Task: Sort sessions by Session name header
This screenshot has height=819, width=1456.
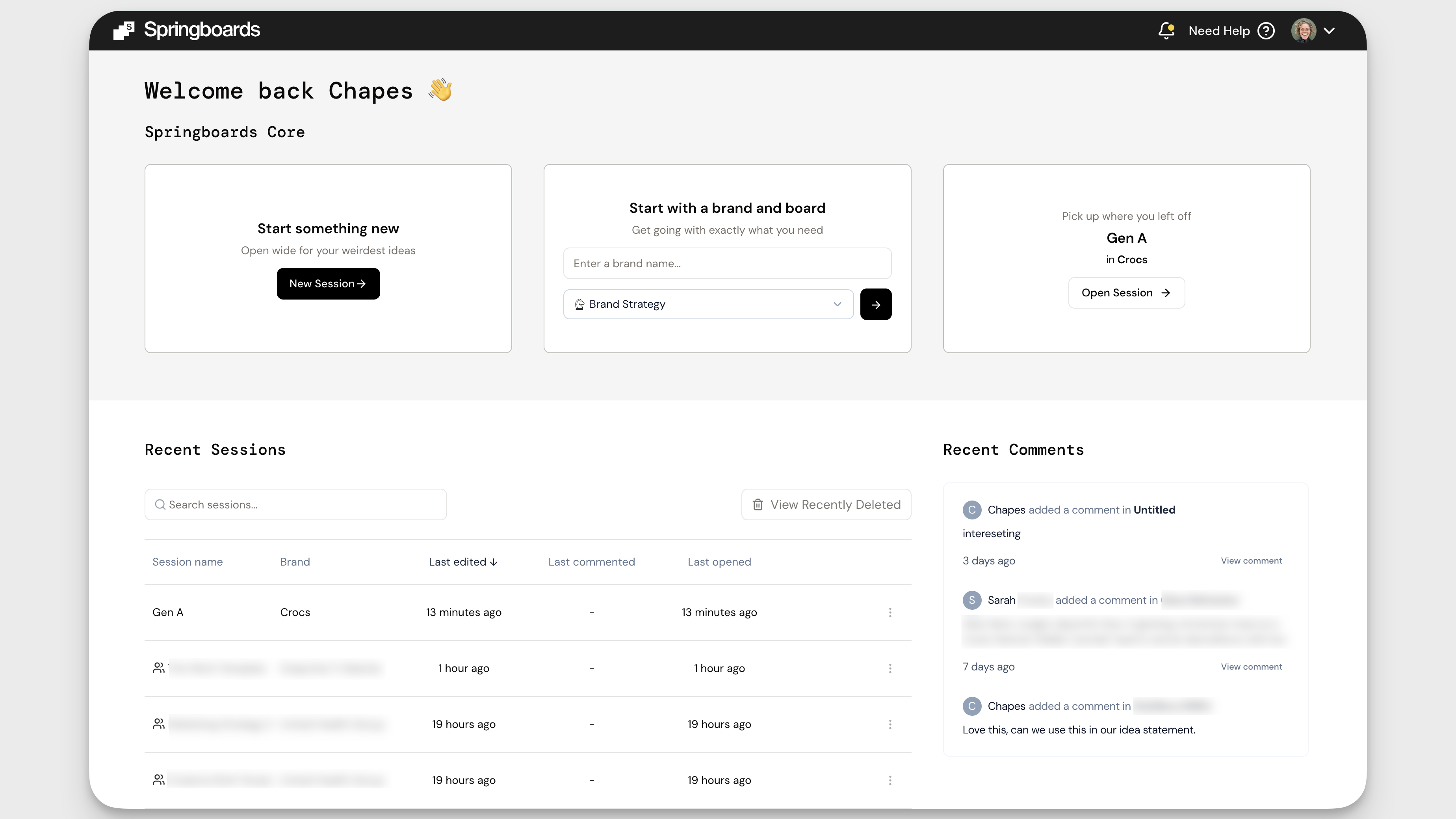Action: 187,562
